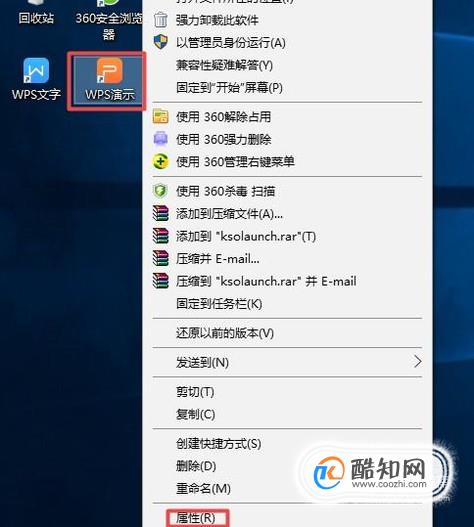This screenshot has width=474, height=527.
Task: Choose 还原以前的版本(V)
Action: [225, 333]
